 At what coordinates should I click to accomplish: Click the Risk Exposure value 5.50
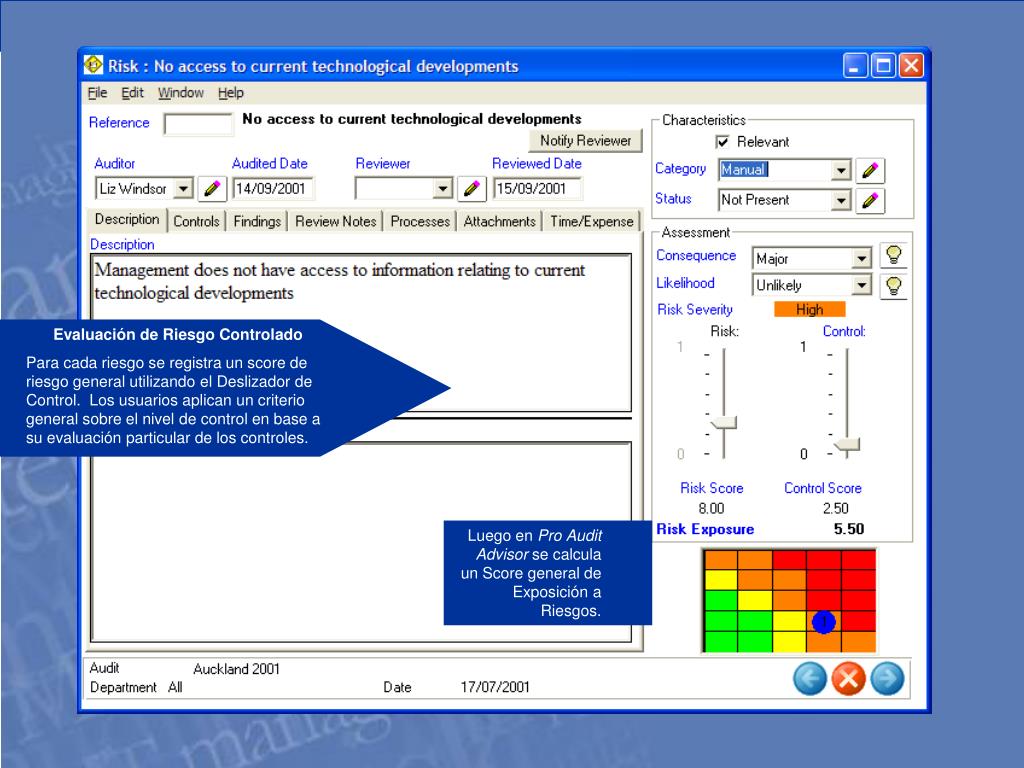pyautogui.click(x=848, y=529)
